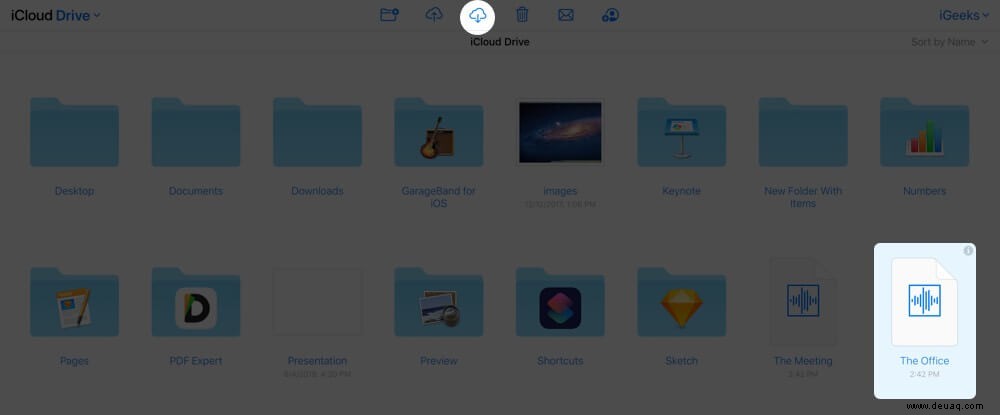Image resolution: width=1000 pixels, height=415 pixels.
Task: Open the iGeeks account menu
Action: point(964,15)
